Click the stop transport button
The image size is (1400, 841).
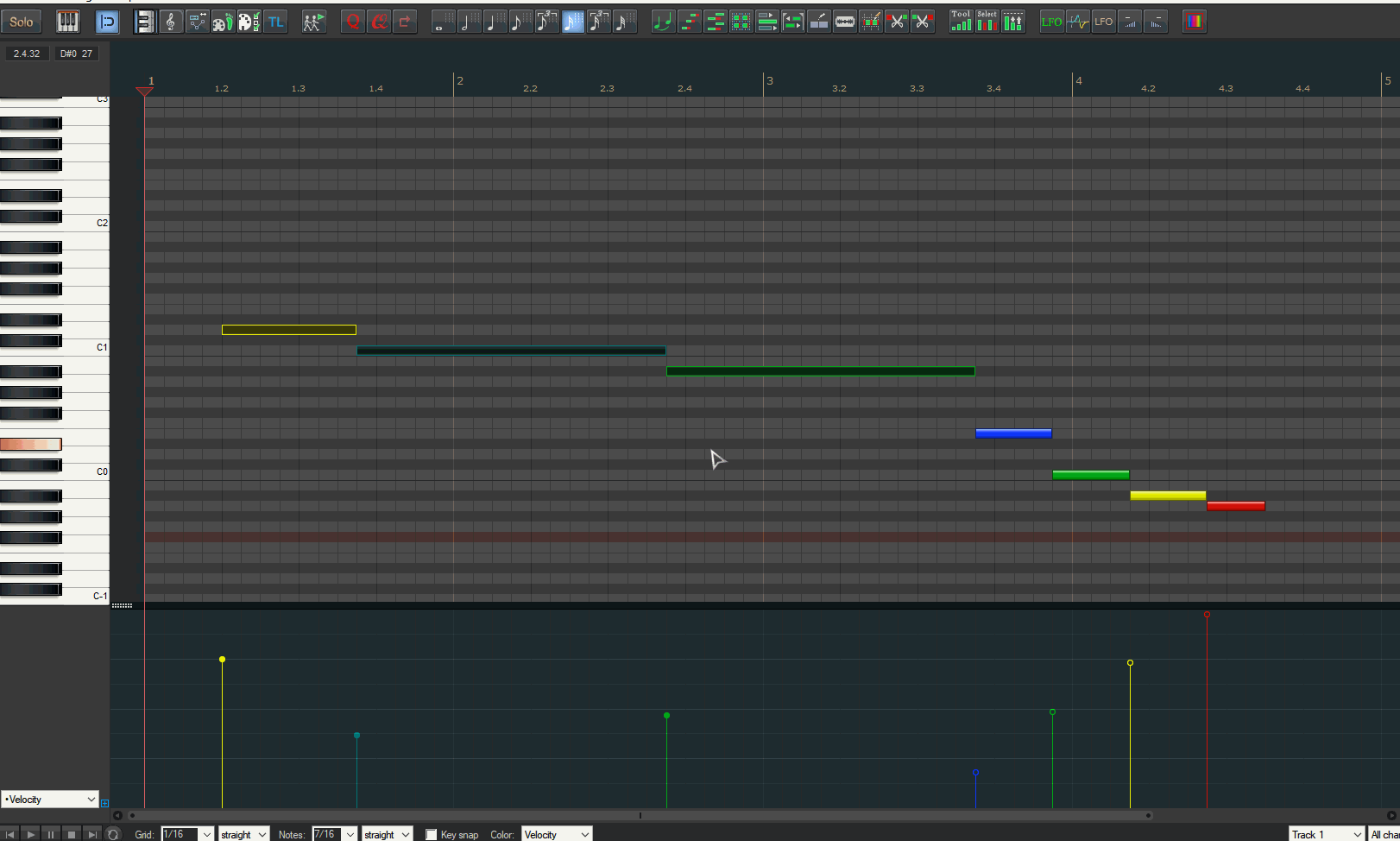(72, 834)
